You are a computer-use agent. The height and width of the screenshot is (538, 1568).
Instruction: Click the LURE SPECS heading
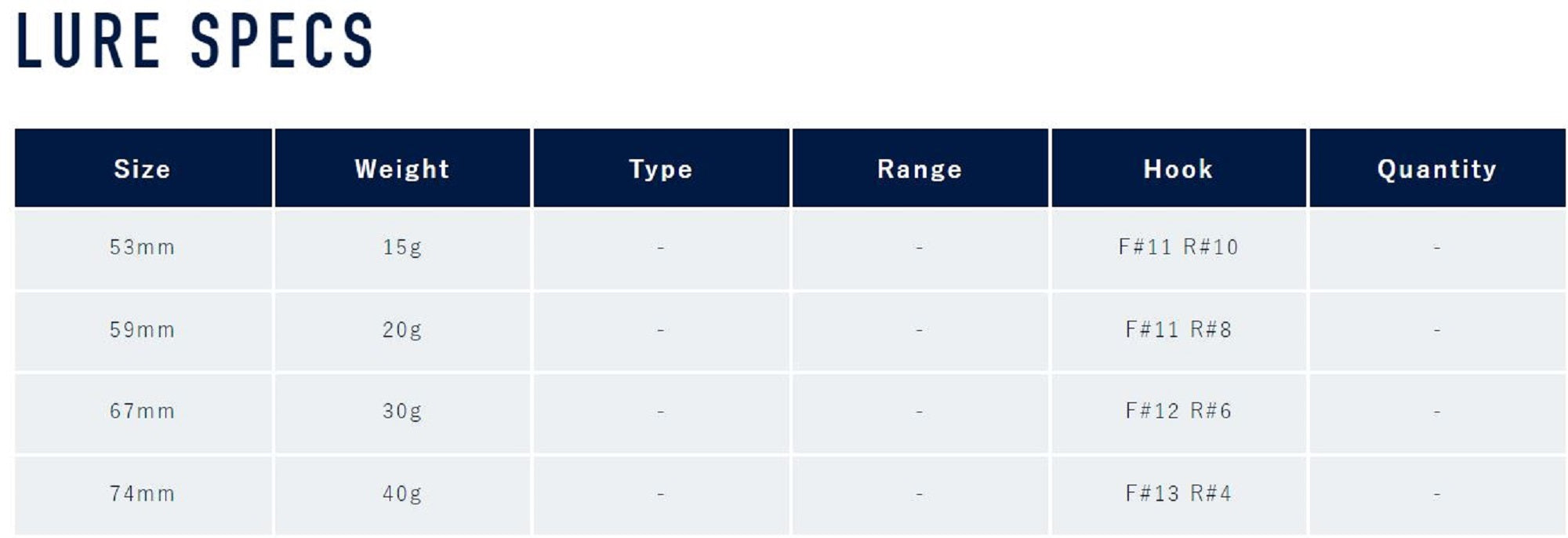click(194, 41)
